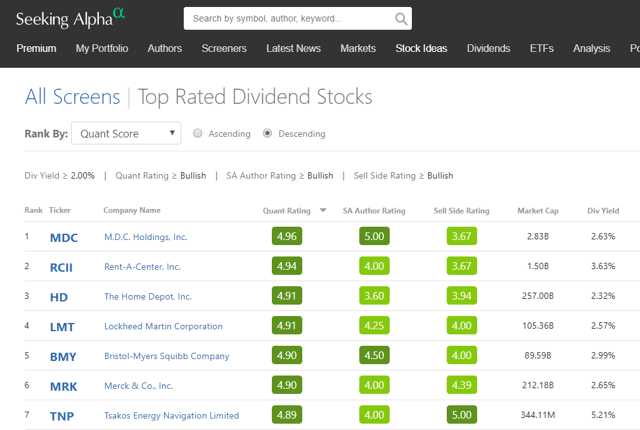640x430 pixels.
Task: Click the 5.00 SA Author Rating for MDC
Action: point(374,236)
